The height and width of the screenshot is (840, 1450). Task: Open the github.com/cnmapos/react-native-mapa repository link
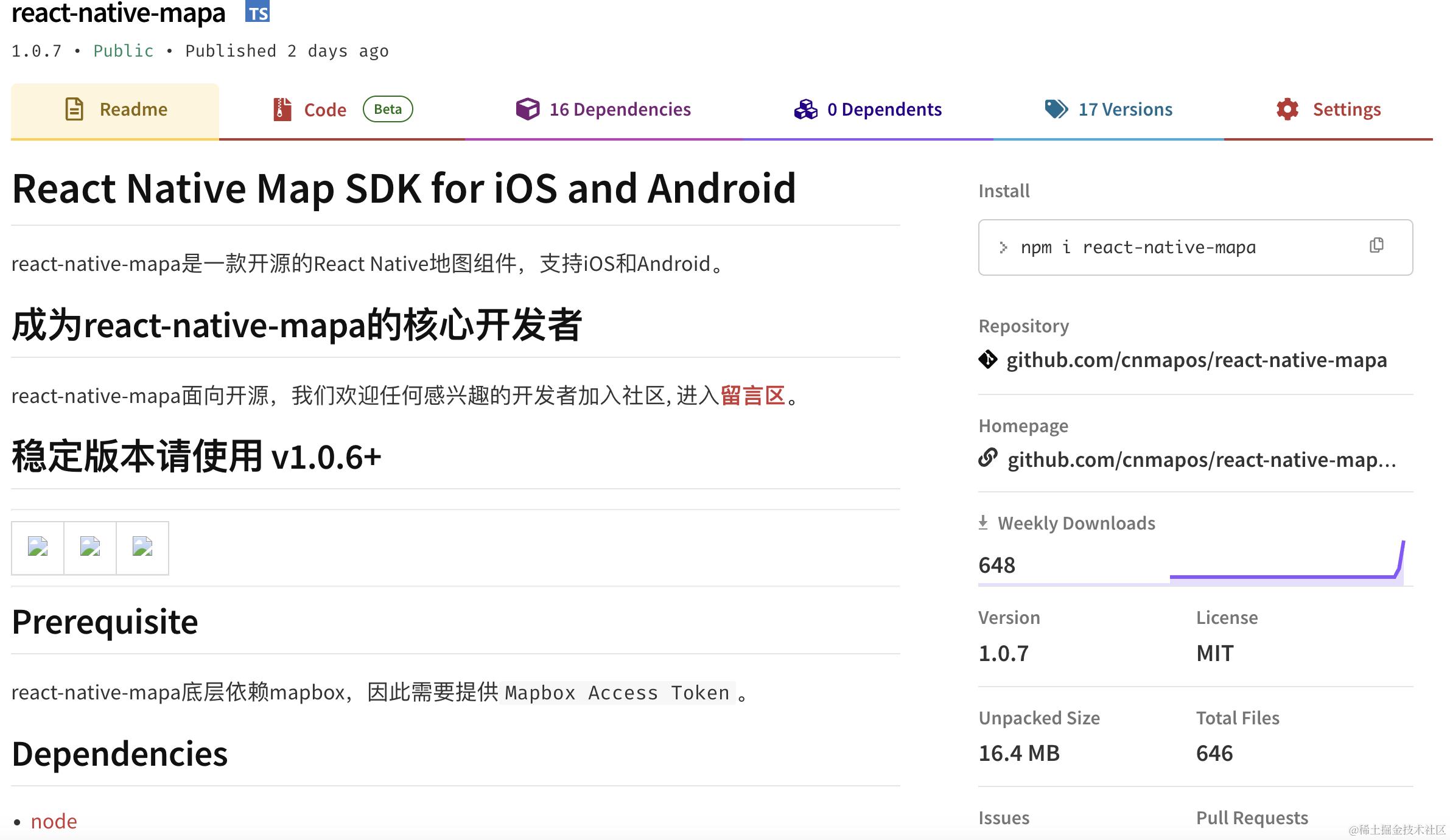1196,360
